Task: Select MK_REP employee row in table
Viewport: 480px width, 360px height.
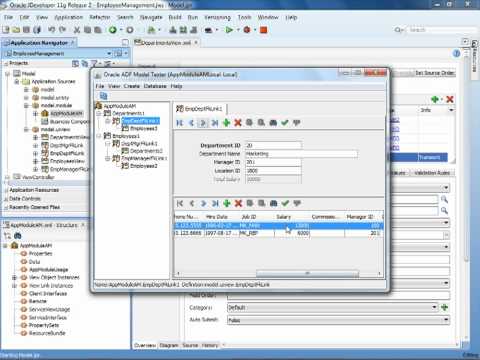Action: (279, 233)
